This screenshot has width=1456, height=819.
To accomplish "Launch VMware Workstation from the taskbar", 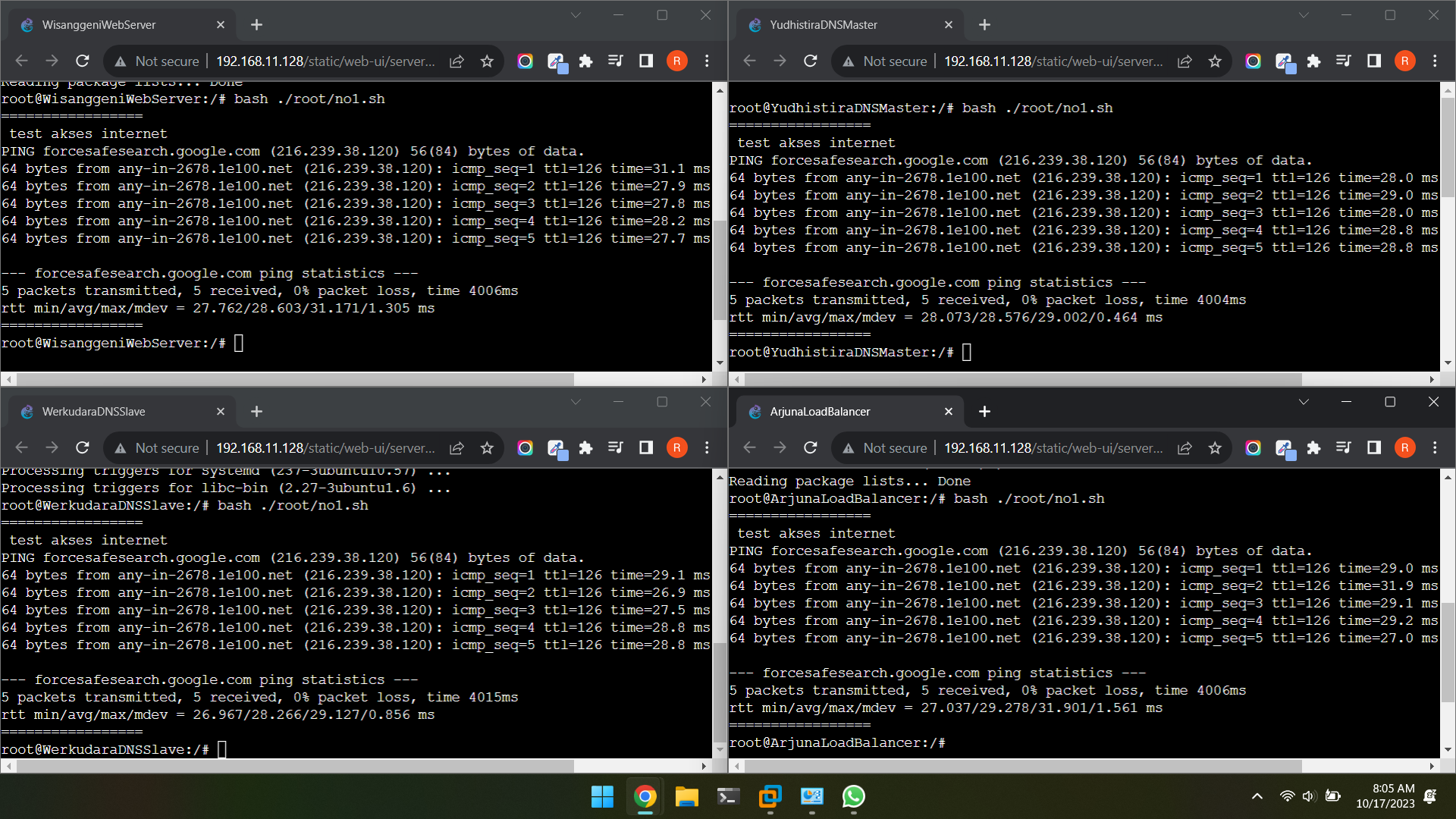I will point(770,797).
